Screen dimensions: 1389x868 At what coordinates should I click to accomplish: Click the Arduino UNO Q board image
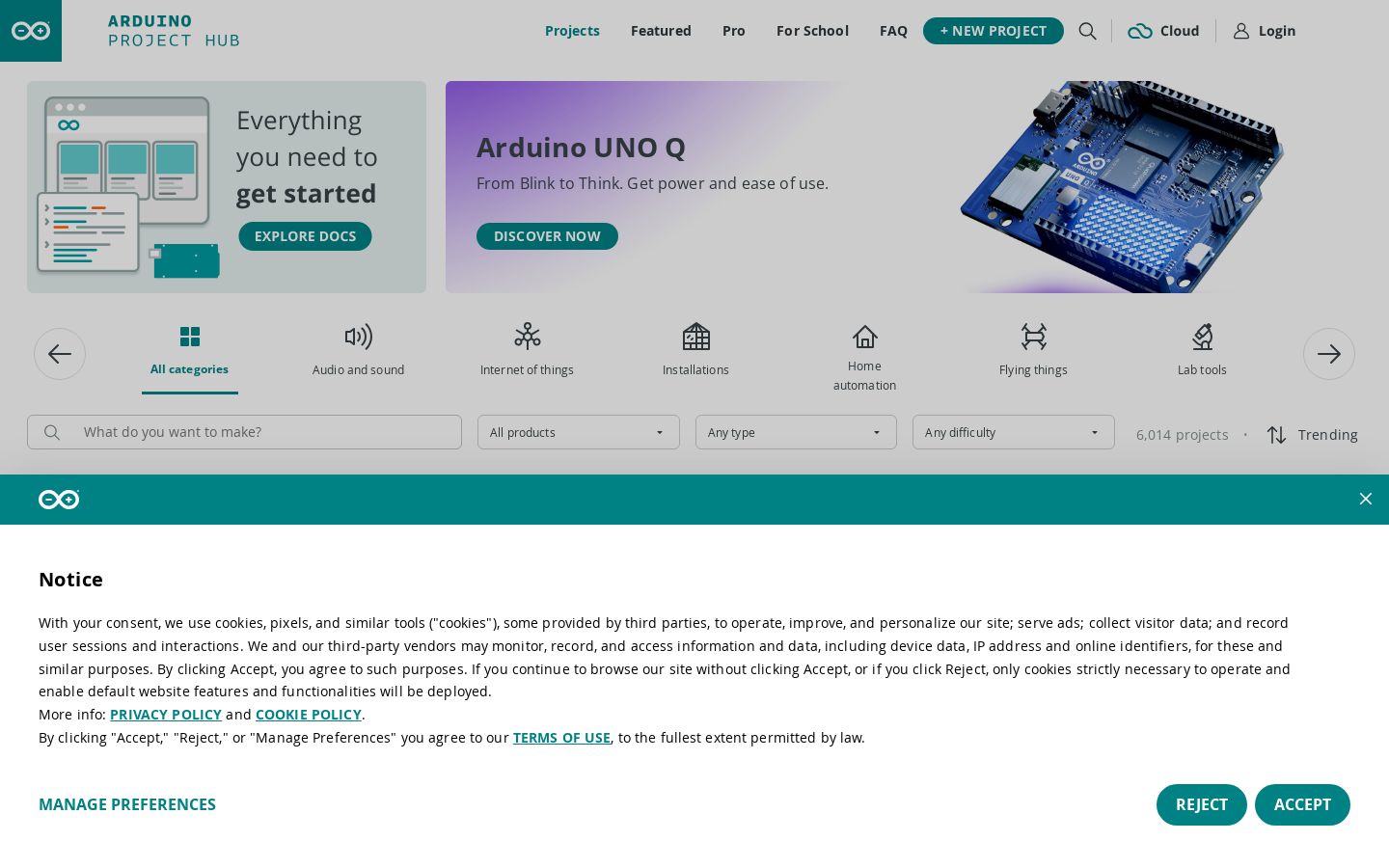tap(1123, 186)
